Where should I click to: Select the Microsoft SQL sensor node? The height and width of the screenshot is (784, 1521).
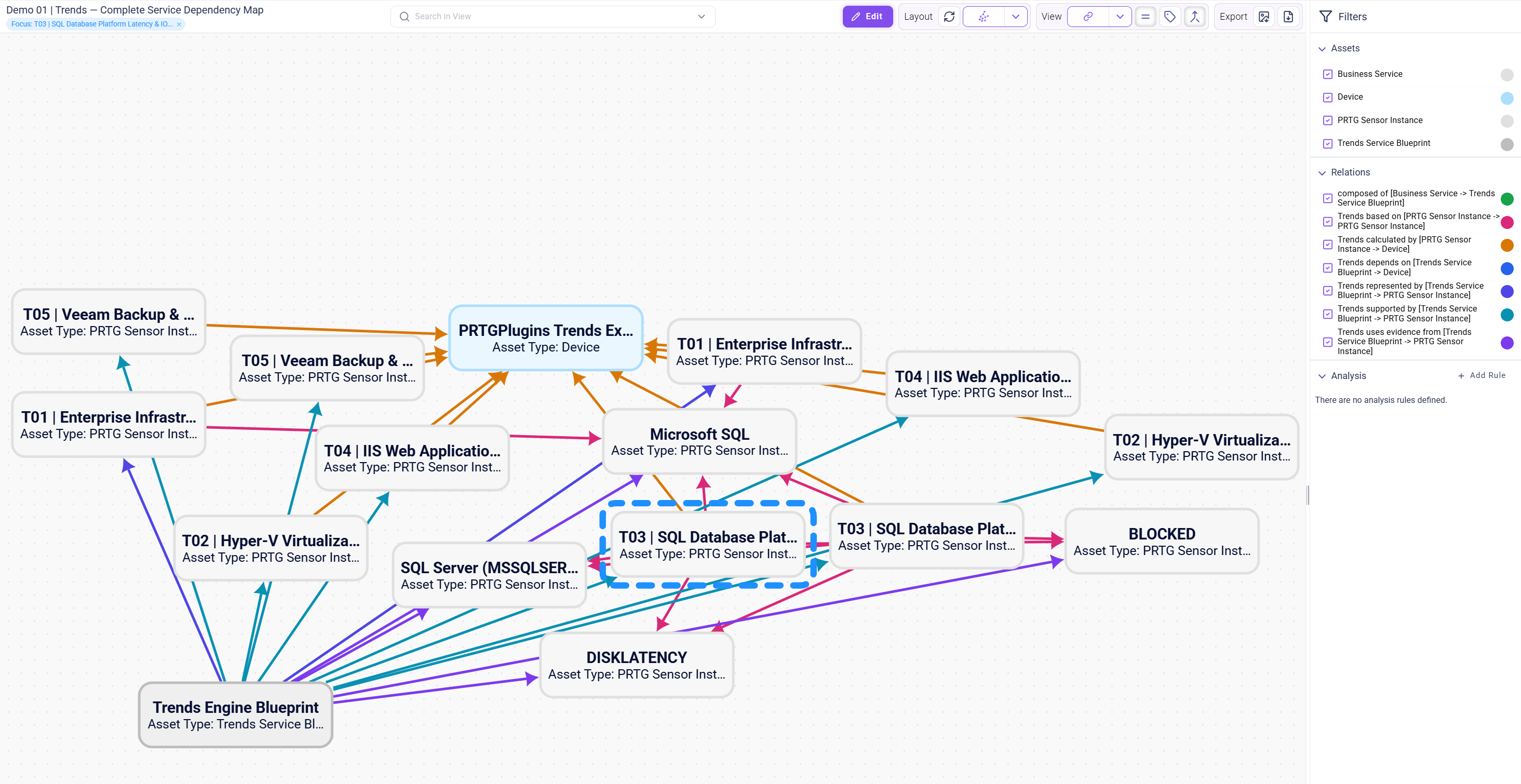click(x=699, y=442)
